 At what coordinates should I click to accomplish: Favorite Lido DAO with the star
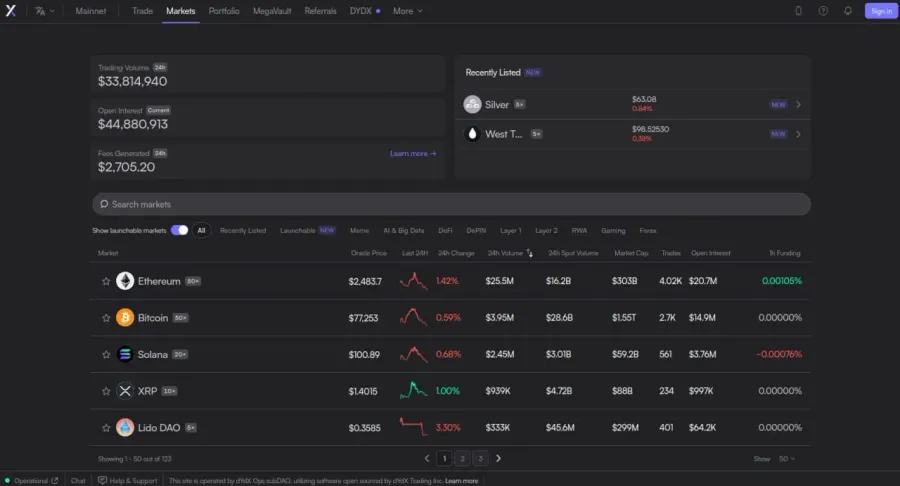pyautogui.click(x=106, y=428)
